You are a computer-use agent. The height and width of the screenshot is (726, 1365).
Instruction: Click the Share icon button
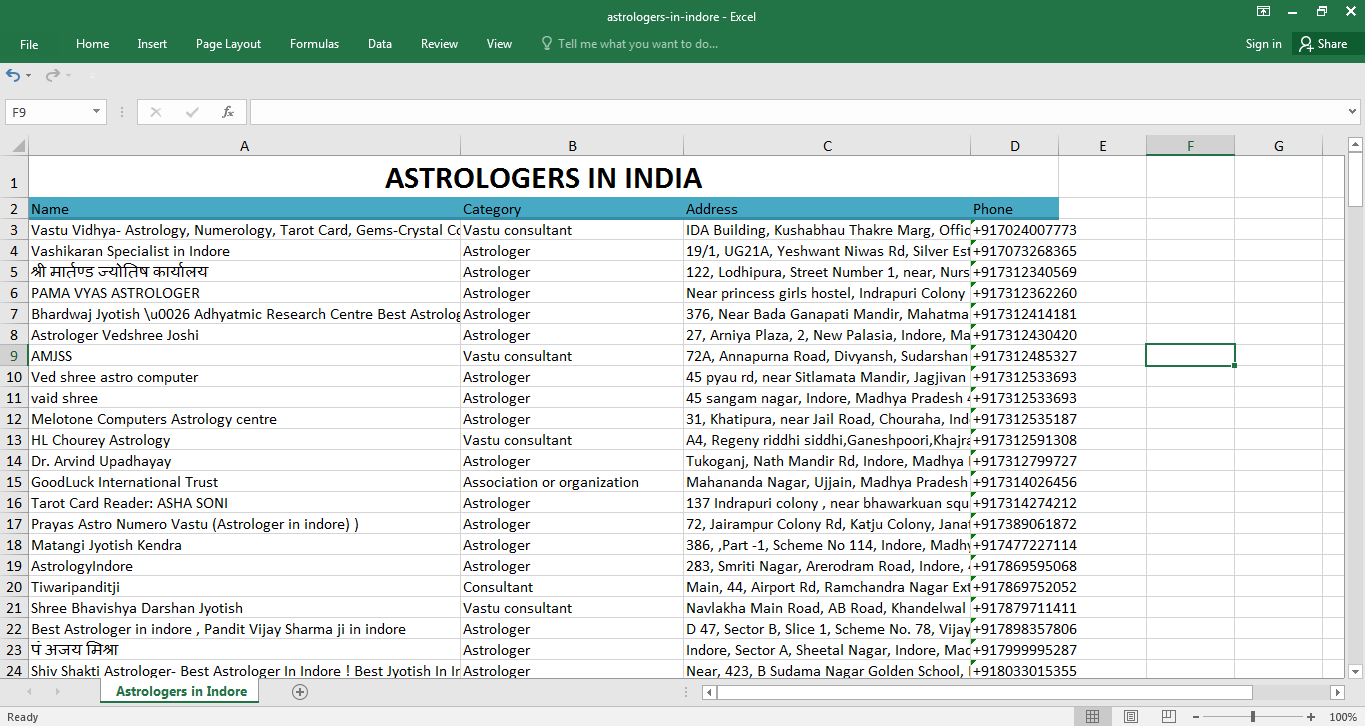point(1323,44)
